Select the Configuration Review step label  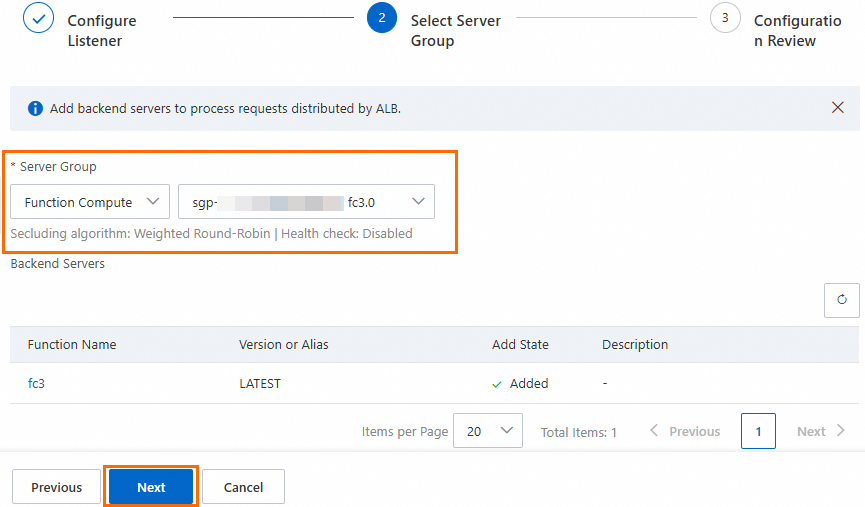(x=797, y=30)
